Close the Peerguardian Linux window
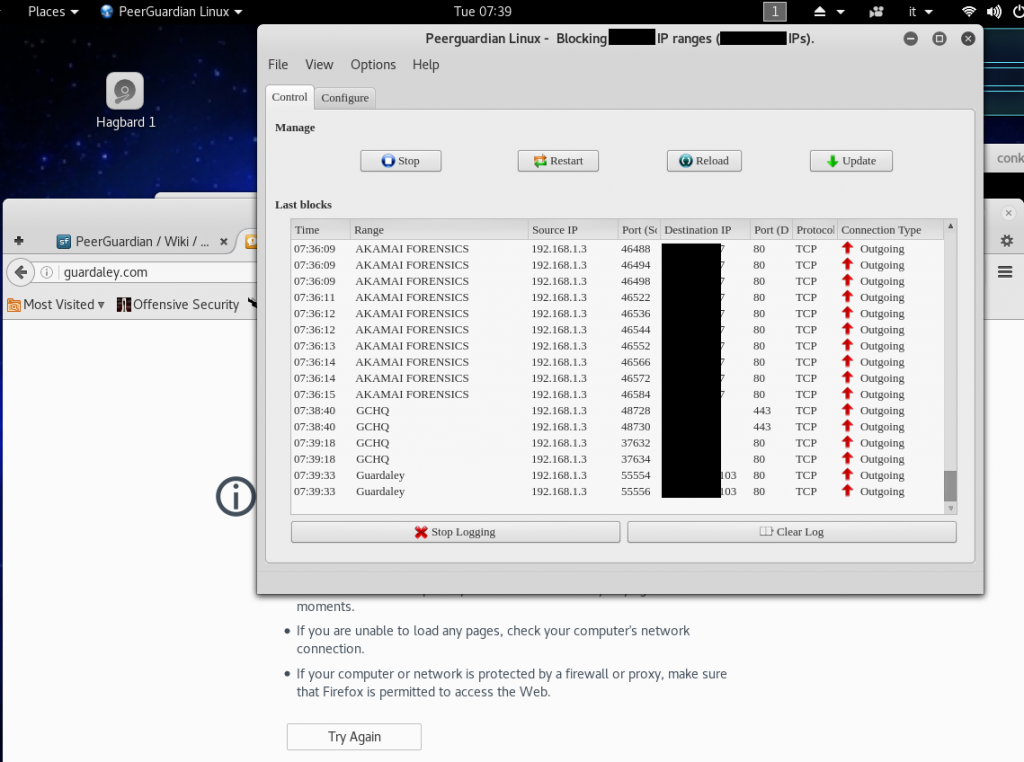The image size is (1024, 762). coord(968,39)
